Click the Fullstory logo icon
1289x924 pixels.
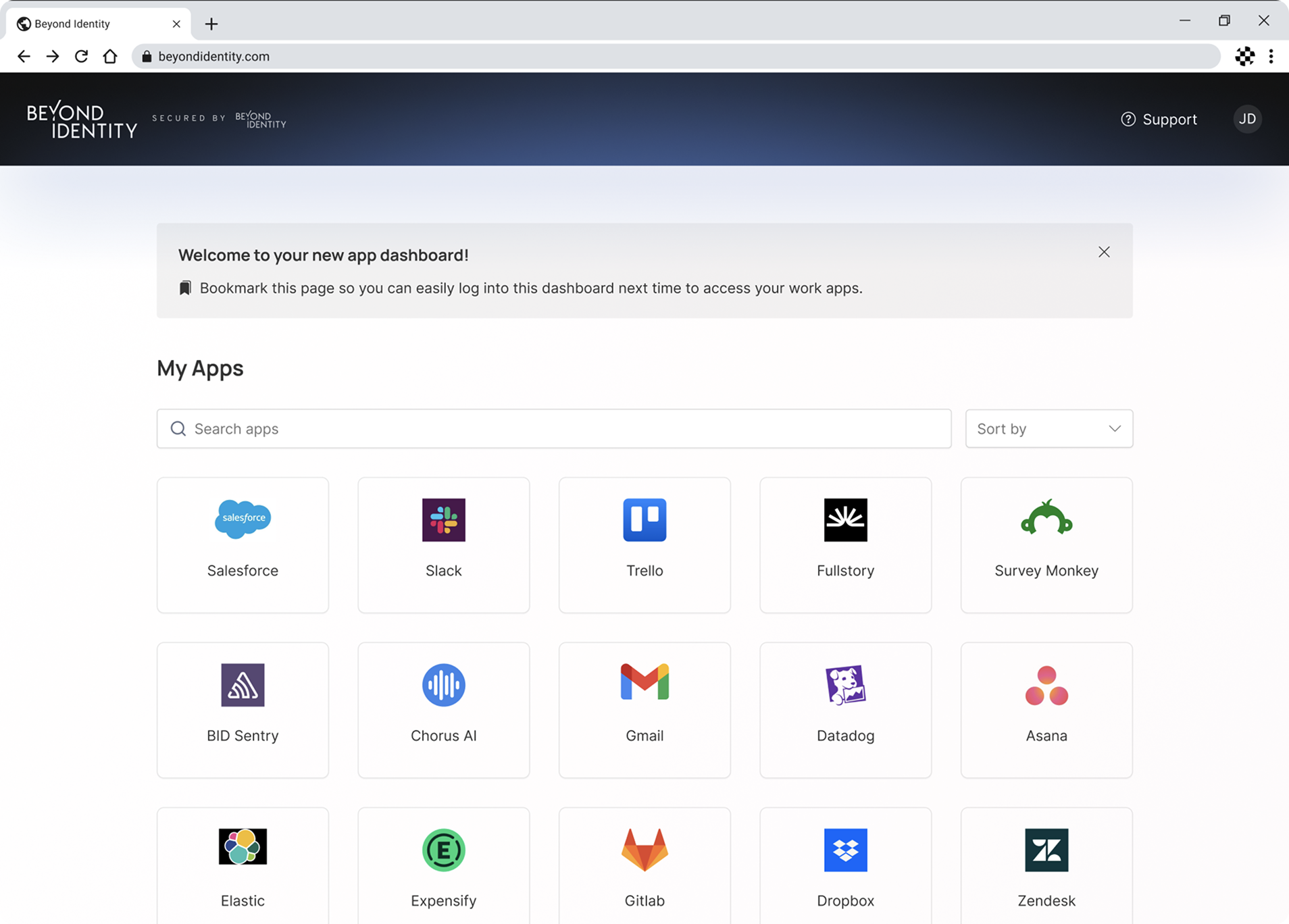(x=845, y=519)
